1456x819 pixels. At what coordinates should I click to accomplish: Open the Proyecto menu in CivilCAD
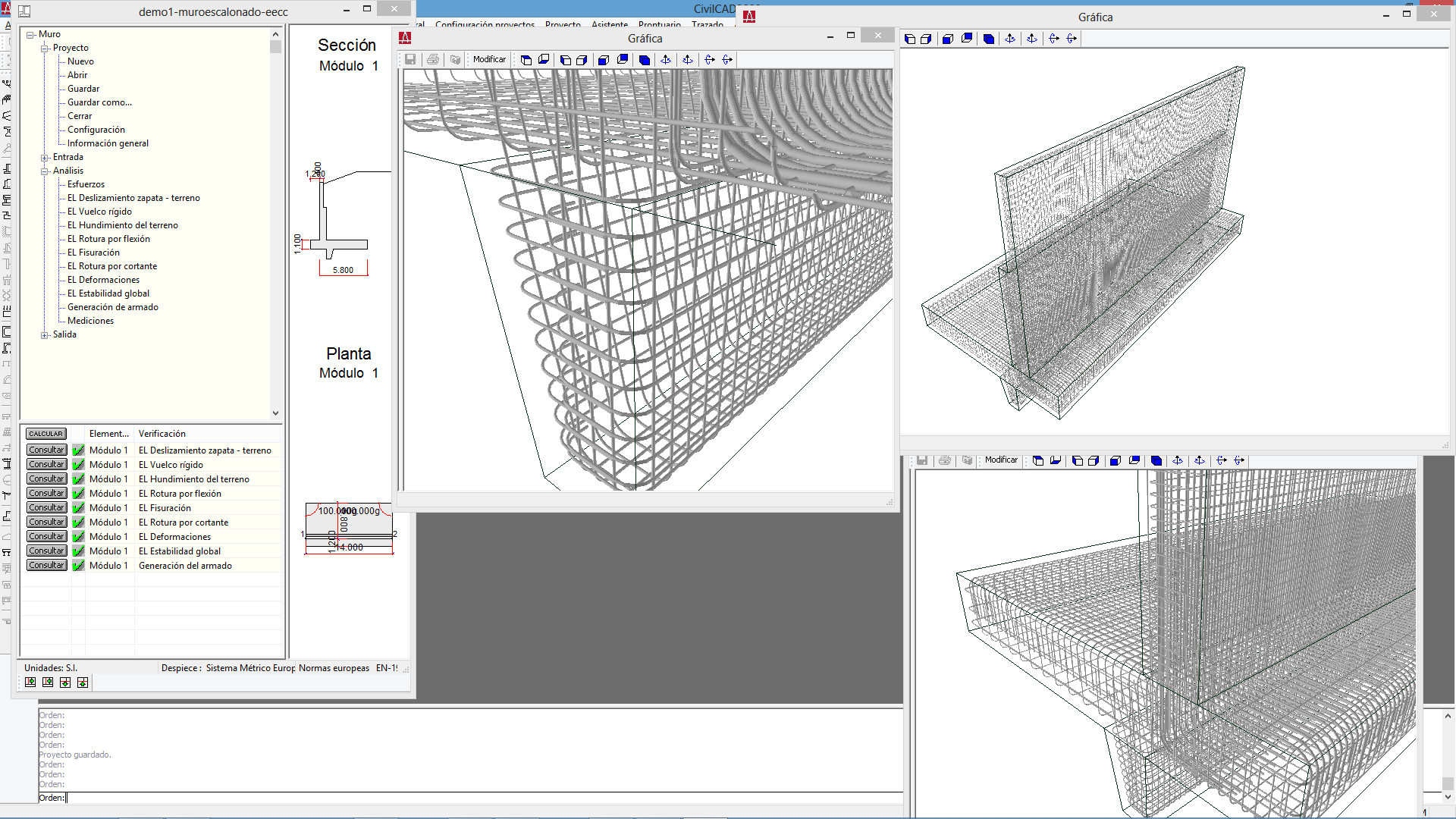(563, 24)
